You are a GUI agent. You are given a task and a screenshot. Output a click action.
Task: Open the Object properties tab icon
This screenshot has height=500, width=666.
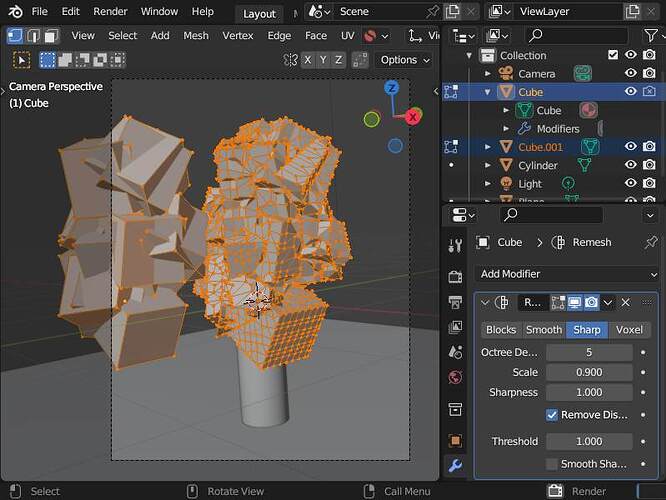click(455, 441)
